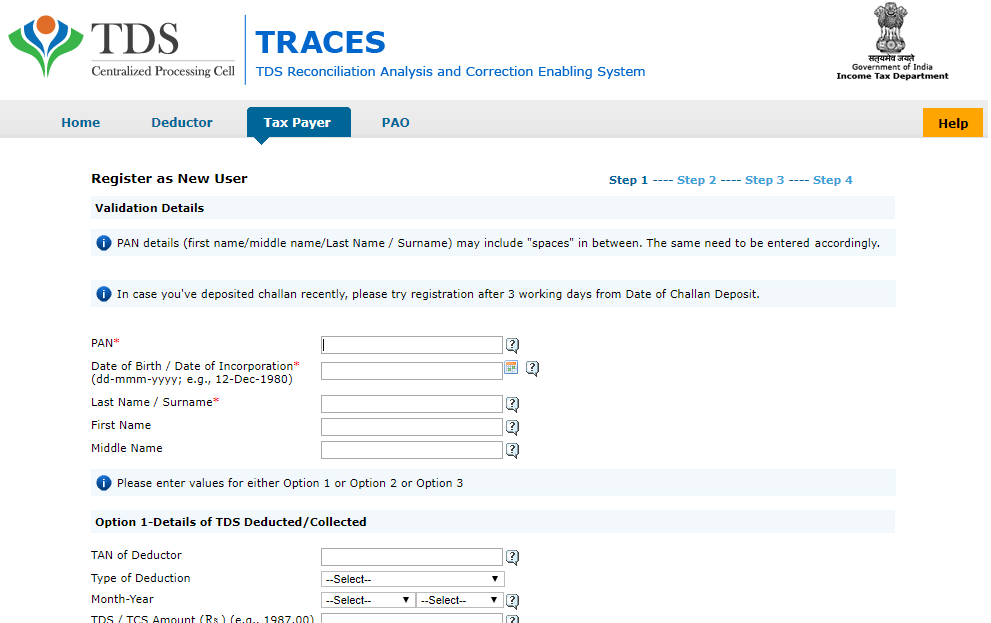Click the Step 4 link
This screenshot has width=991, height=623.
pyautogui.click(x=832, y=180)
